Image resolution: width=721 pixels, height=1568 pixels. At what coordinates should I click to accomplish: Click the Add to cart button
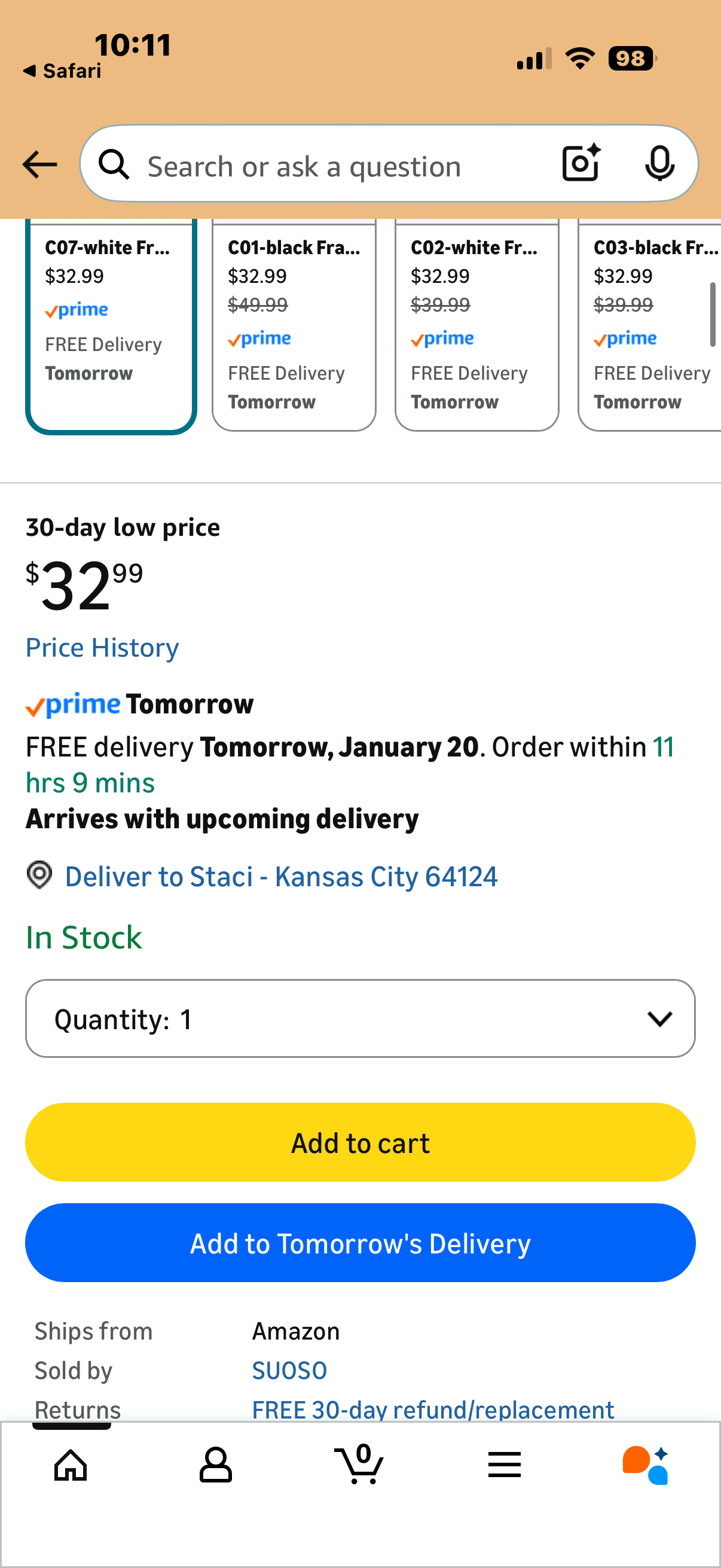(x=360, y=1143)
